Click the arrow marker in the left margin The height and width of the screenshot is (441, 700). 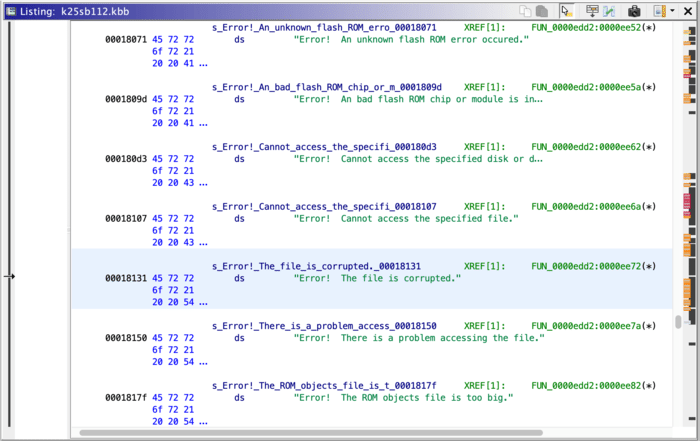[x=9, y=277]
